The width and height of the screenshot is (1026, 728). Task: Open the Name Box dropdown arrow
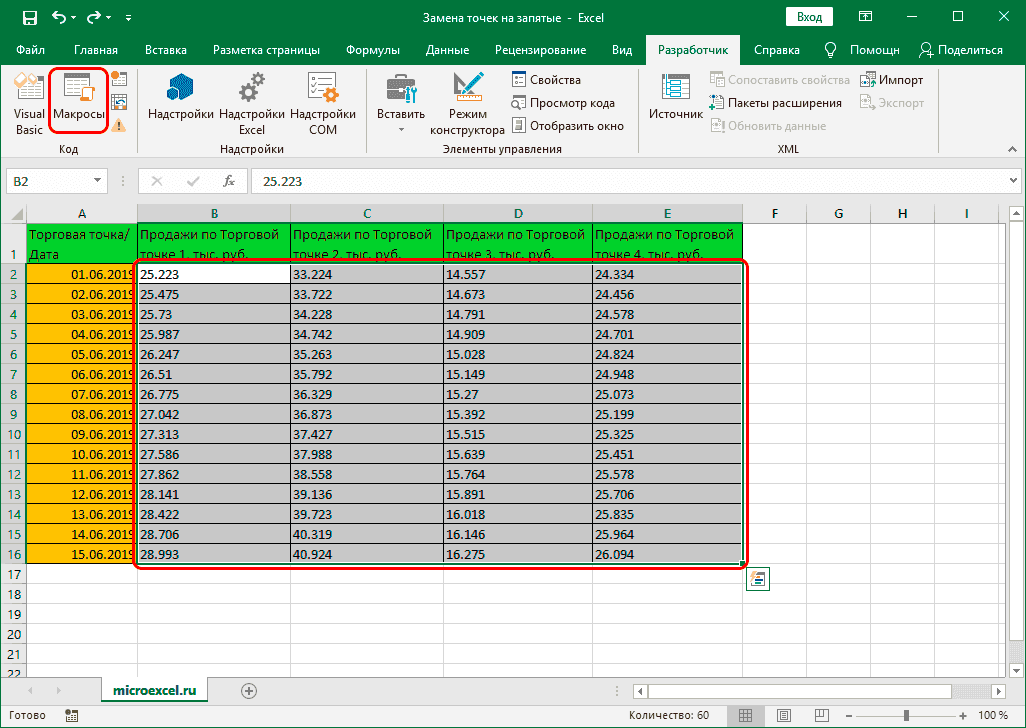pyautogui.click(x=97, y=181)
